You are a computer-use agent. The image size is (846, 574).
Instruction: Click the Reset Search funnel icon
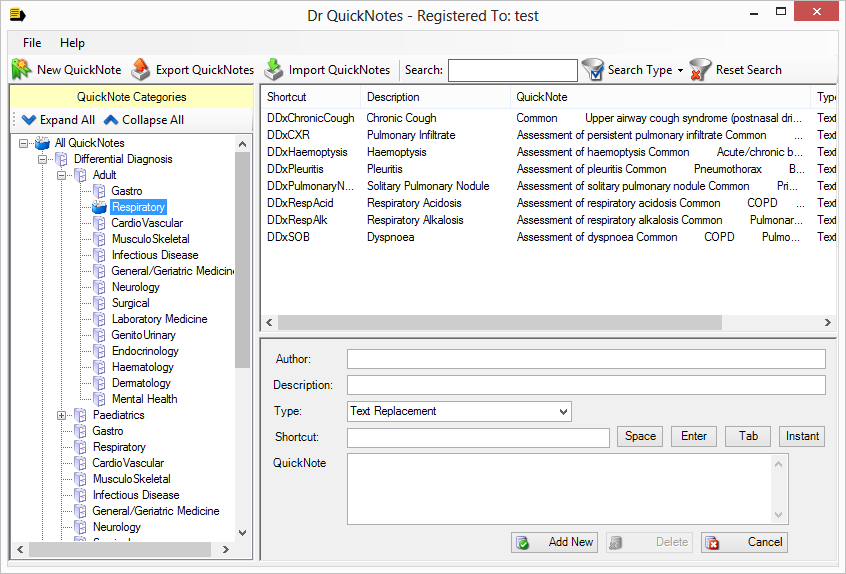coord(700,70)
